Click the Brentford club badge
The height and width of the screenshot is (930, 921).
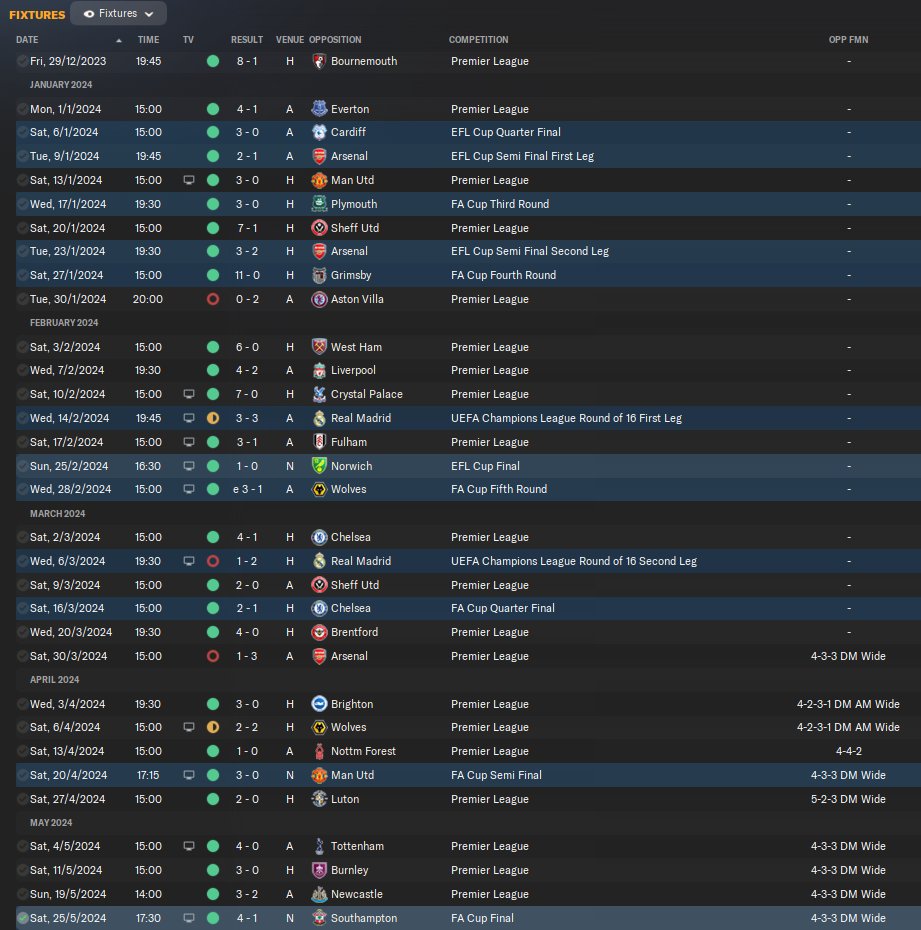pyautogui.click(x=319, y=632)
